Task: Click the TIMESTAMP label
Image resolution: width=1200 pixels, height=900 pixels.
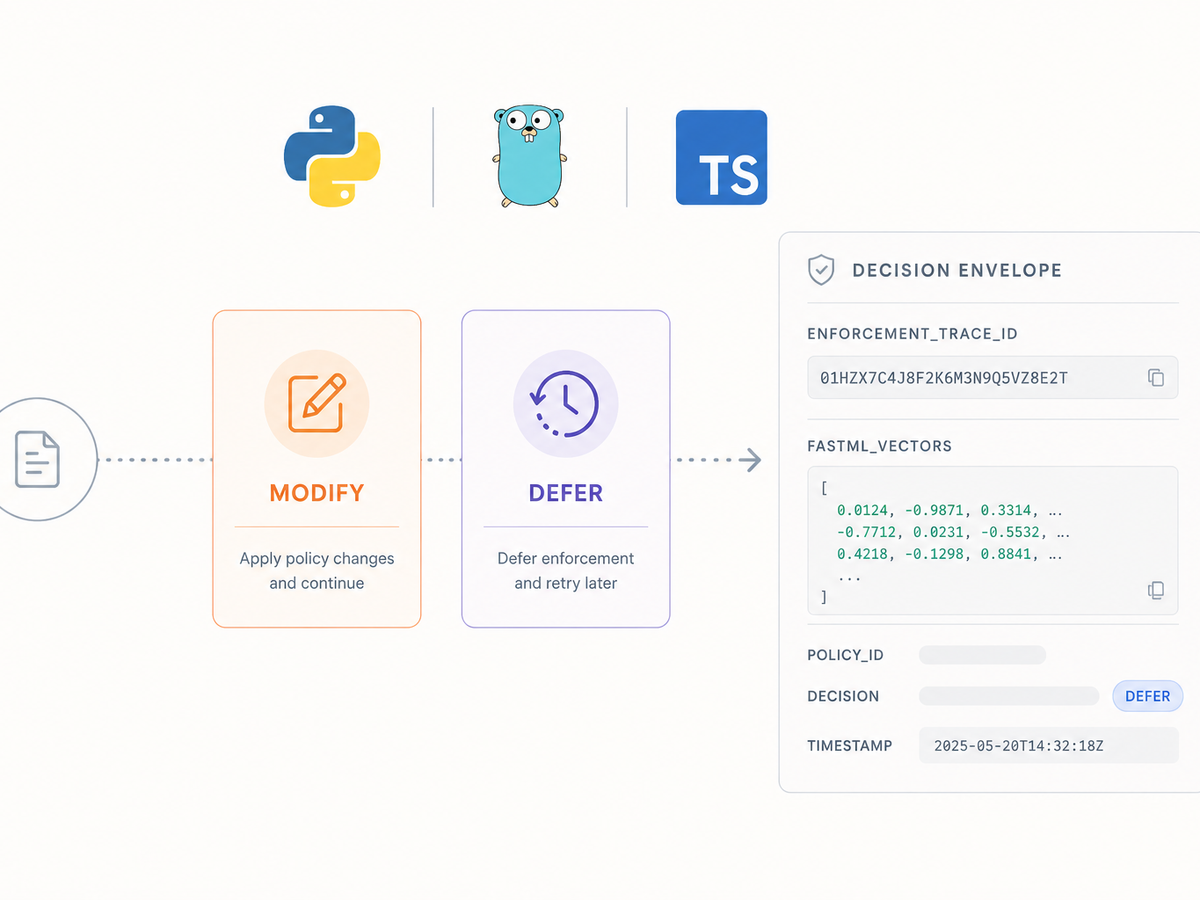Action: click(849, 745)
